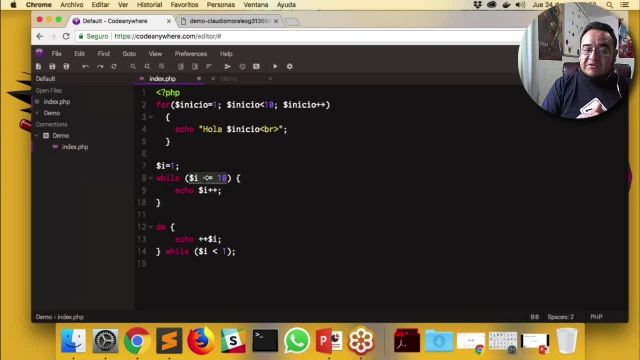Click the Save All toolbar icon
Image resolution: width=640 pixels, height=360 pixels.
[x=66, y=66]
